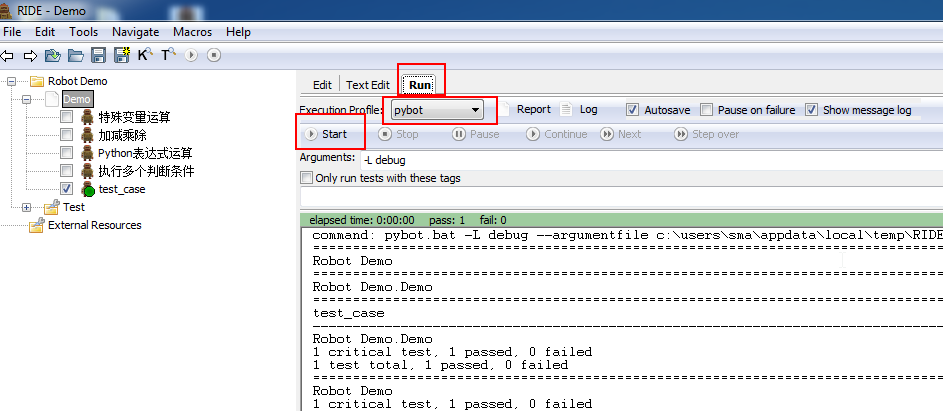
Task: Enable Only run tests with these tags
Action: click(x=307, y=178)
